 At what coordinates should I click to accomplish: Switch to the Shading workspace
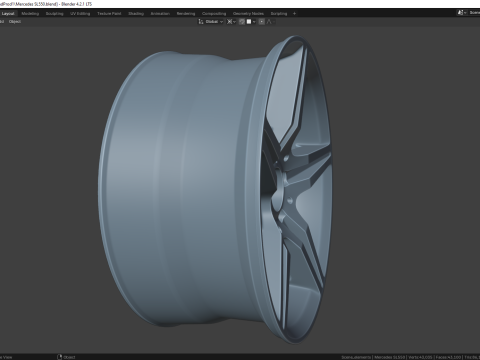[136, 14]
